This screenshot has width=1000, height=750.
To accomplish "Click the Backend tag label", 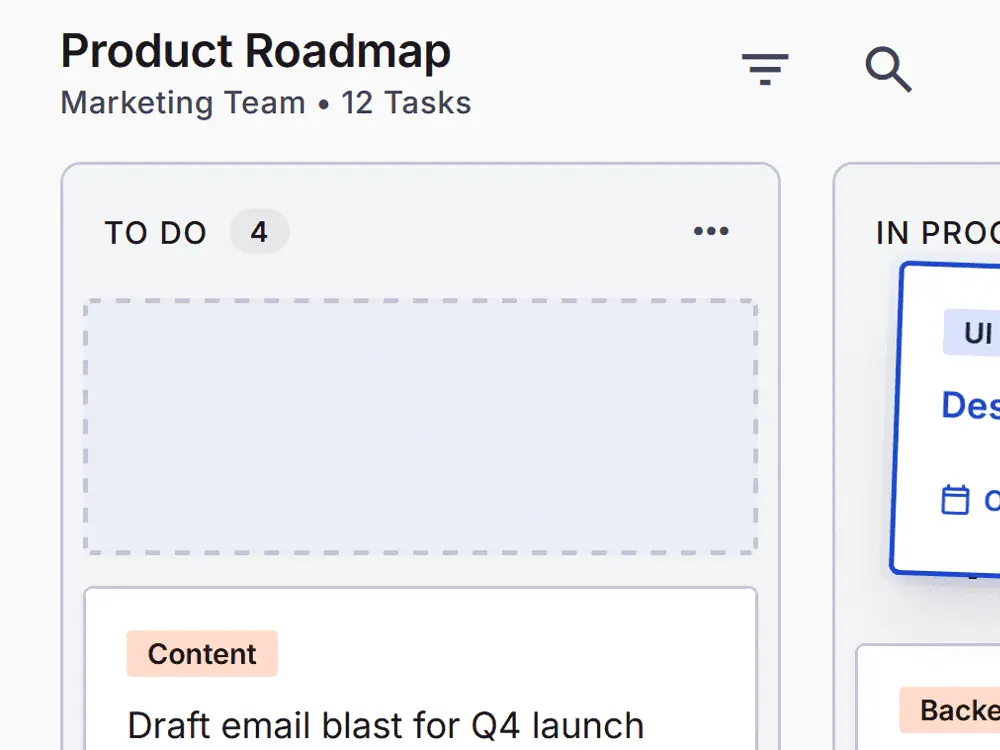I will pyautogui.click(x=950, y=710).
